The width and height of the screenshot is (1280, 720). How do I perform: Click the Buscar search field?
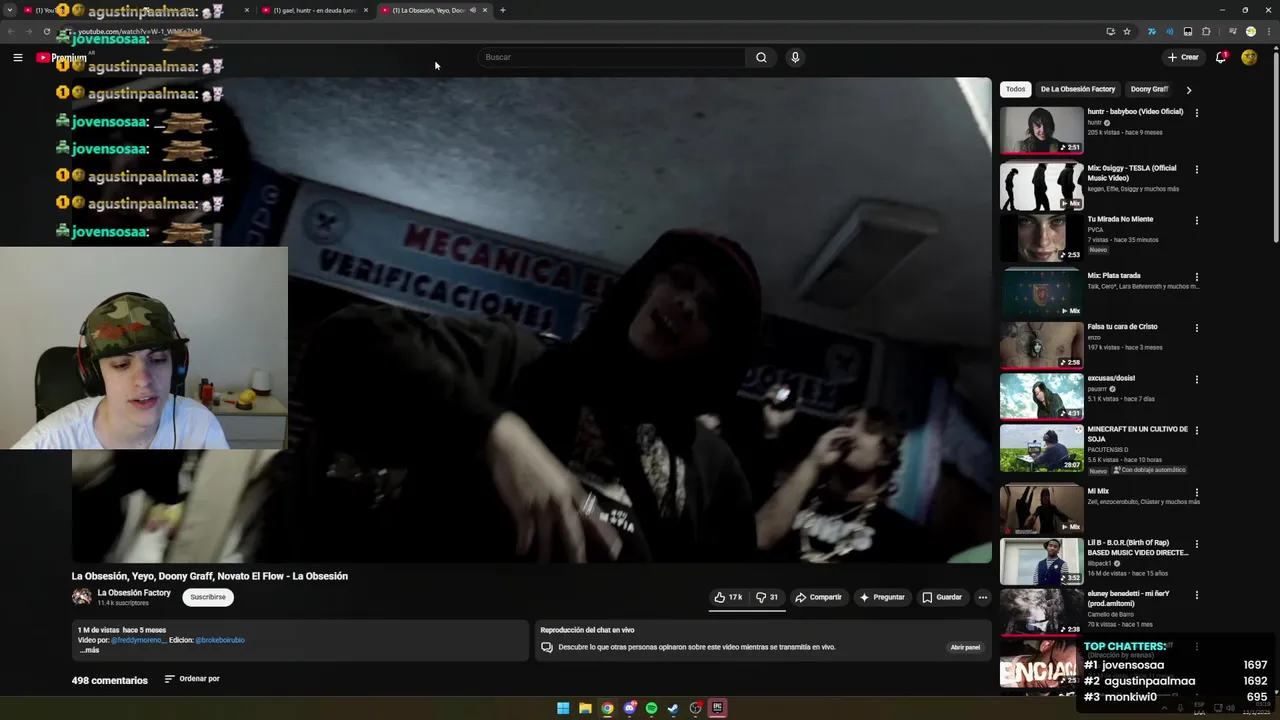pyautogui.click(x=612, y=57)
